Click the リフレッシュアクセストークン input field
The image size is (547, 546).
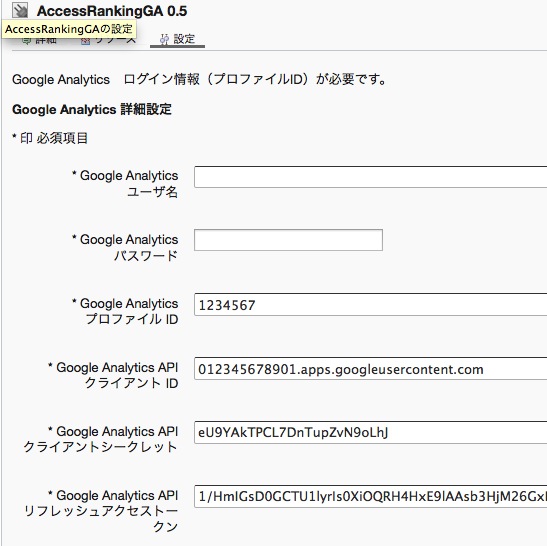[x=370, y=496]
